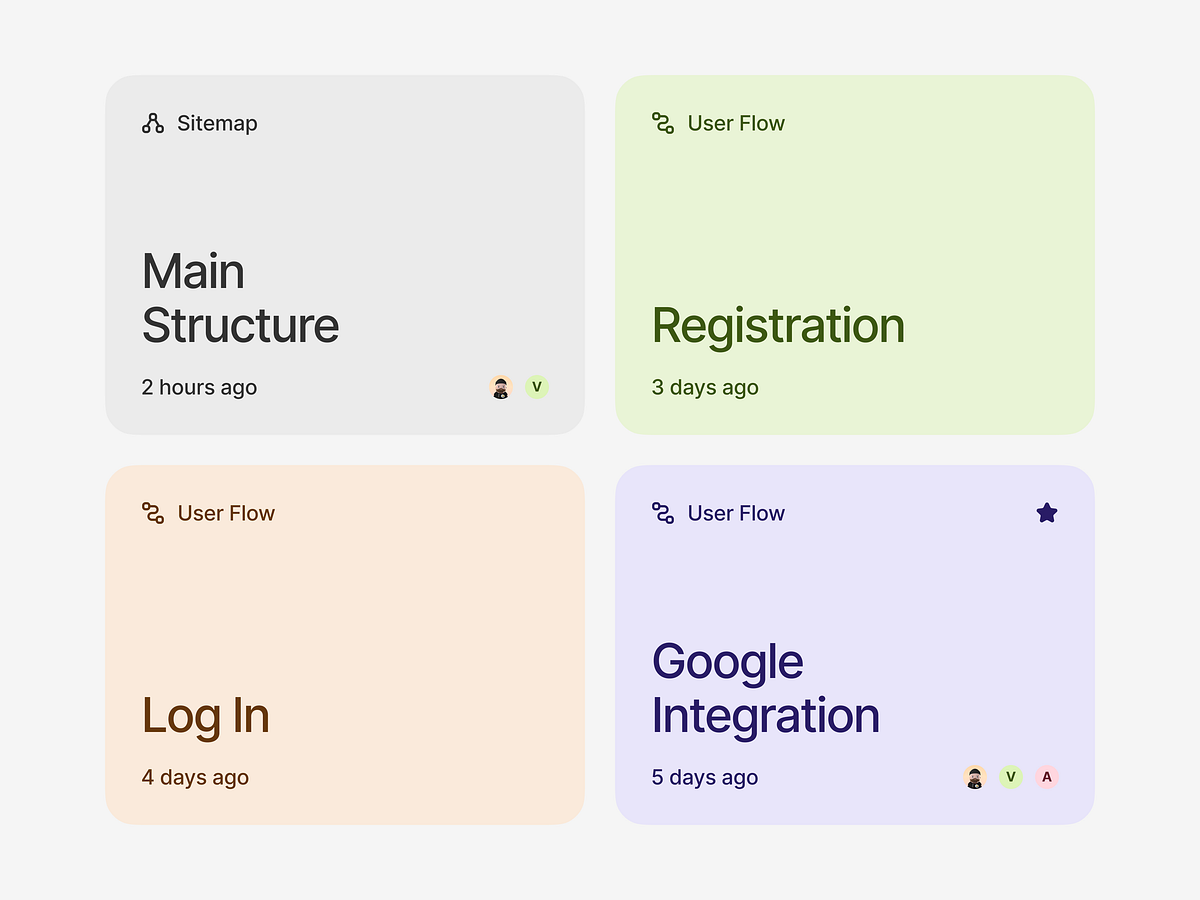Viewport: 1200px width, 900px height.
Task: Click the bearded avatar on Main Structure card
Action: tap(500, 387)
